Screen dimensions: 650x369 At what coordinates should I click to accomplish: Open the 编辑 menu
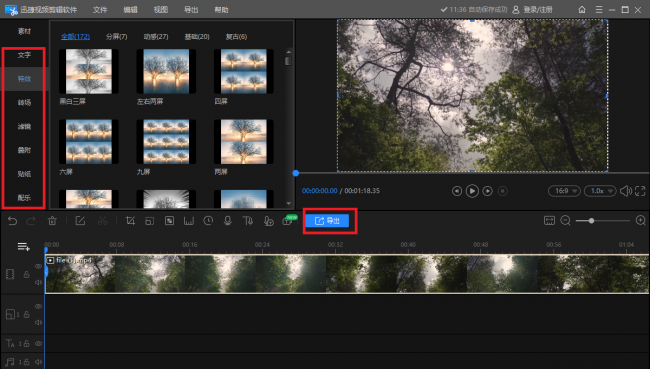pyautogui.click(x=130, y=10)
